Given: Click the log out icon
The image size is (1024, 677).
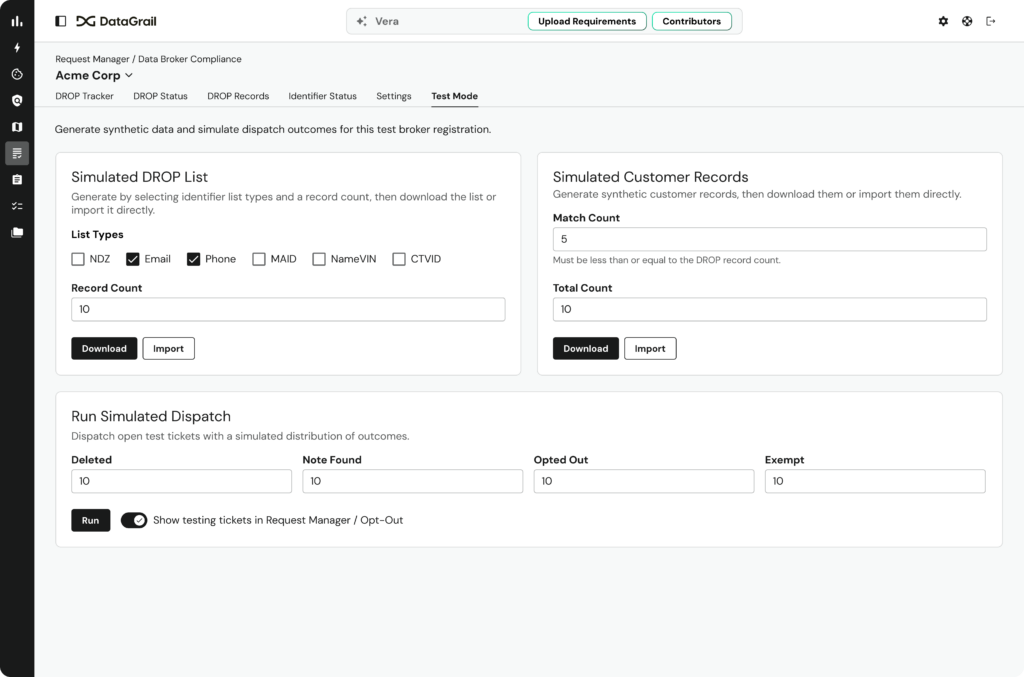Looking at the screenshot, I should 991,22.
